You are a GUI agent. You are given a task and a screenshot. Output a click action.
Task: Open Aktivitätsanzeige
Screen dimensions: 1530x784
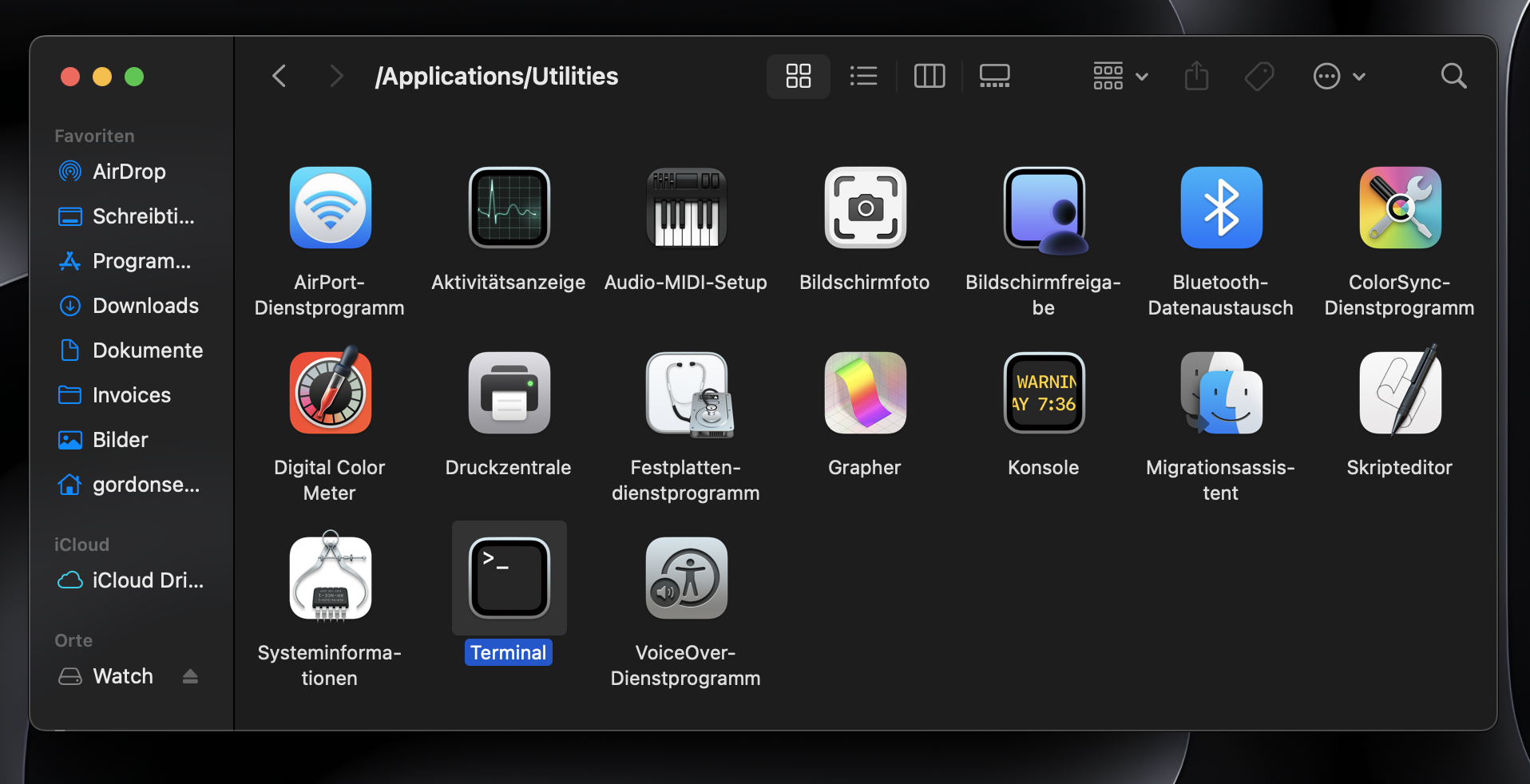[x=508, y=208]
